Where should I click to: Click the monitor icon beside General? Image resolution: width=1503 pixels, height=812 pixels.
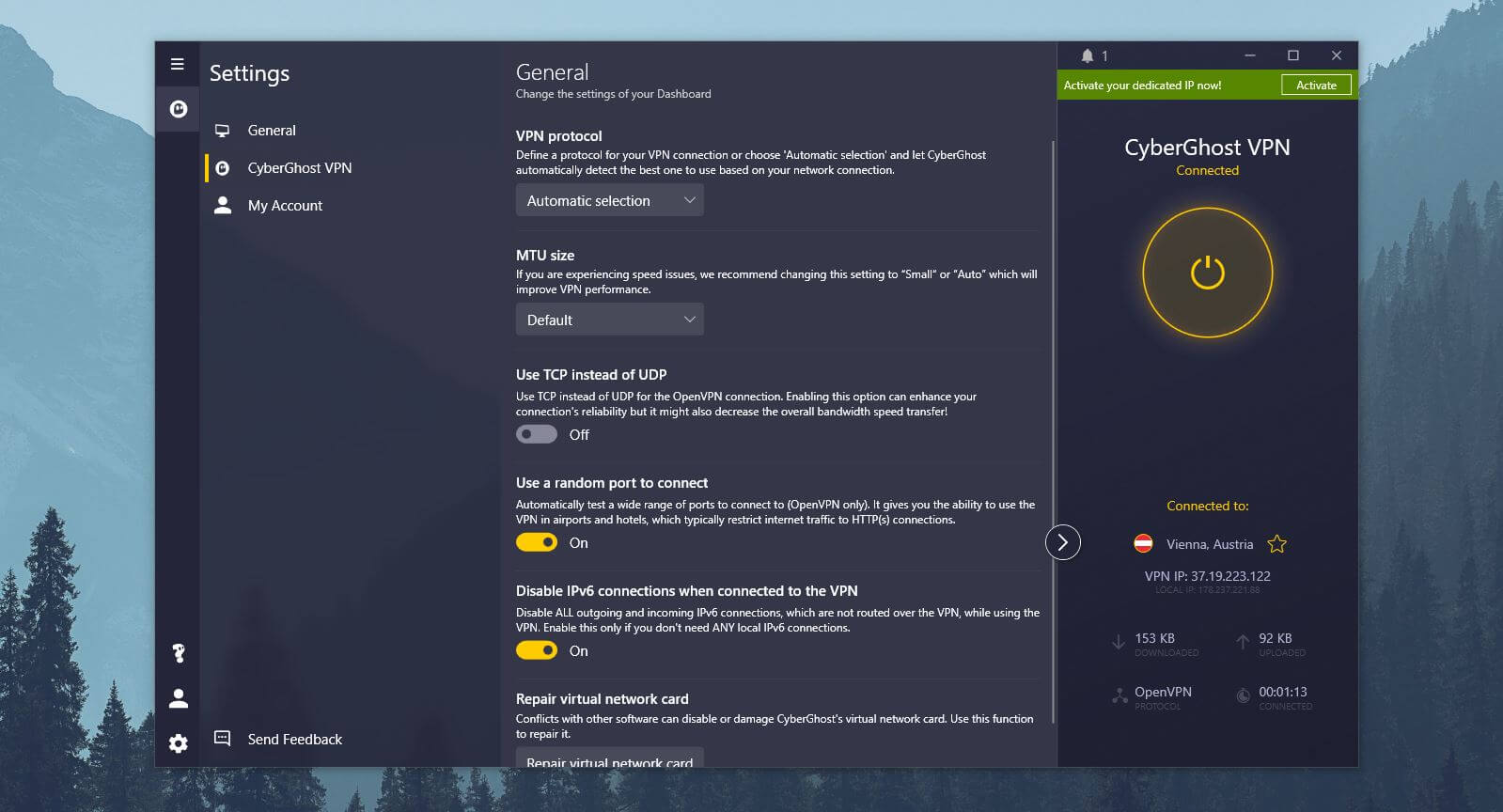[x=223, y=131]
